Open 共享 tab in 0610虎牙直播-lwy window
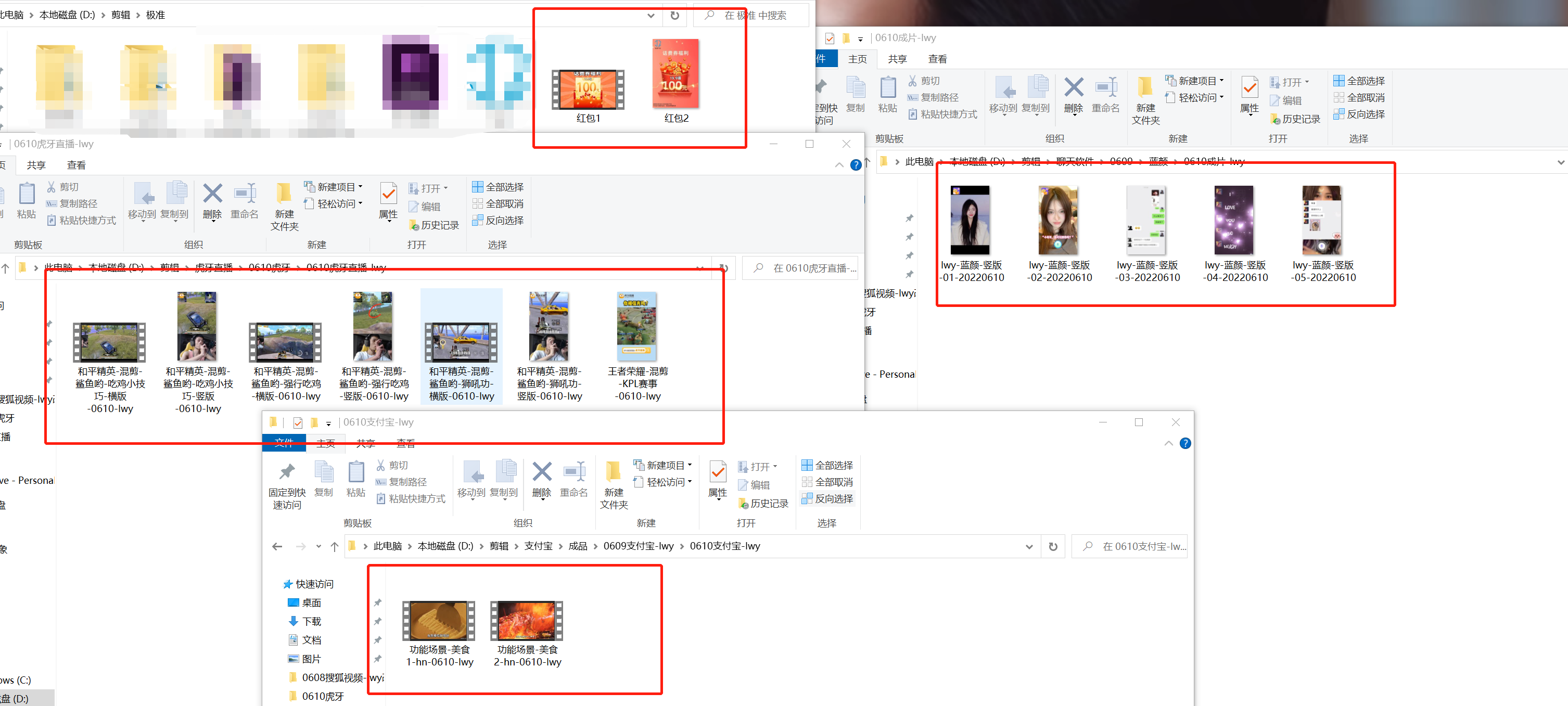Image resolution: width=1568 pixels, height=706 pixels. (x=36, y=165)
